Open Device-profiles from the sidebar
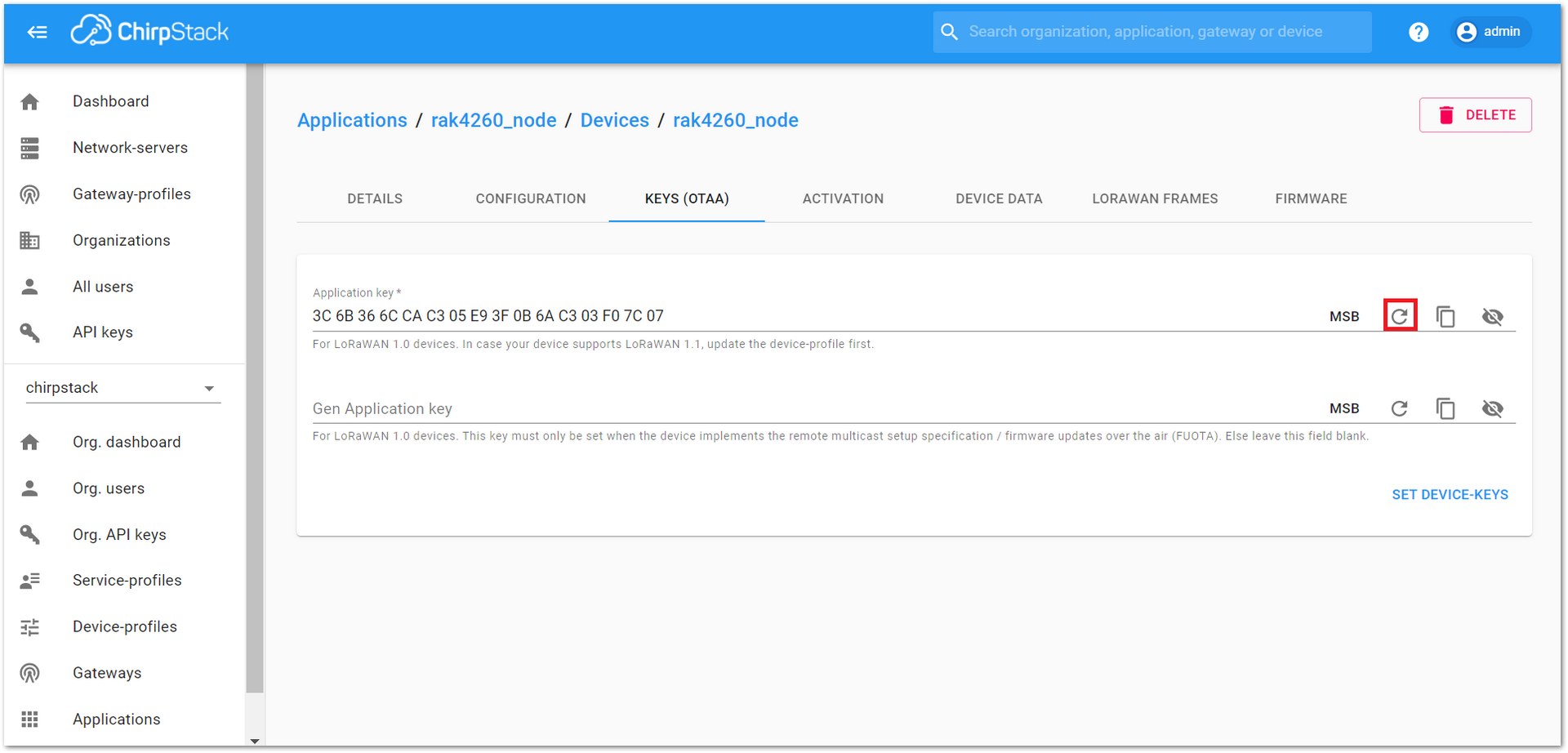Screen dimensions: 1568x753 (124, 627)
